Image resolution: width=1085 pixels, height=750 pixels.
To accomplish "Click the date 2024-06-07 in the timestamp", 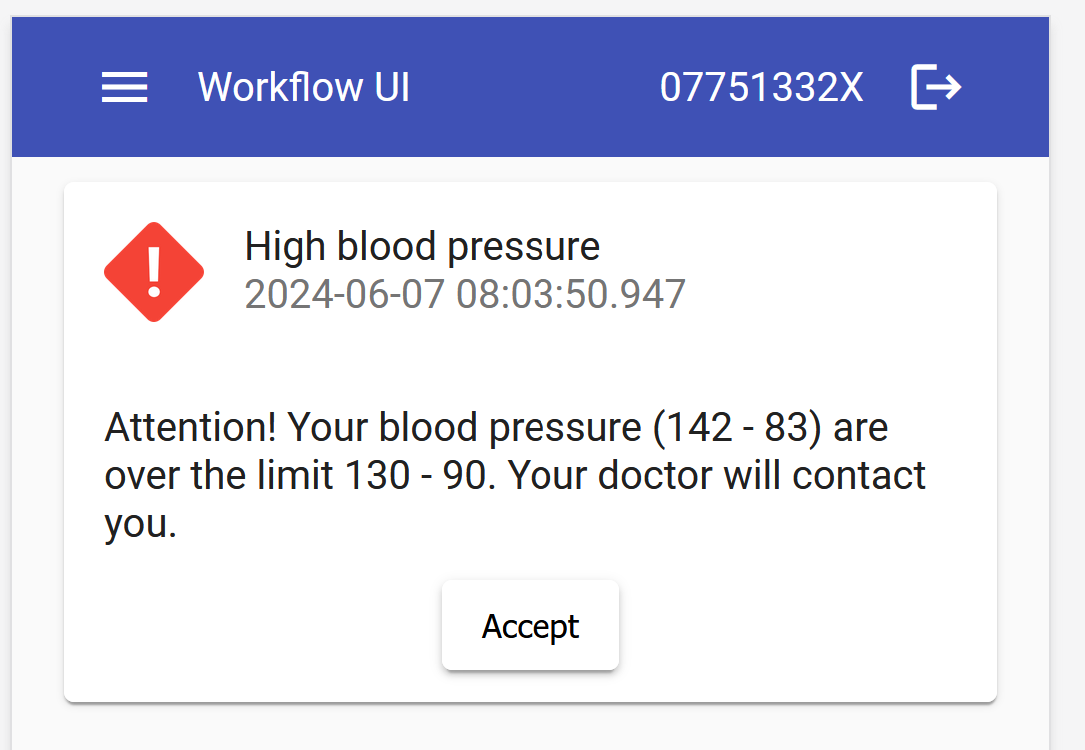I will click(x=344, y=295).
